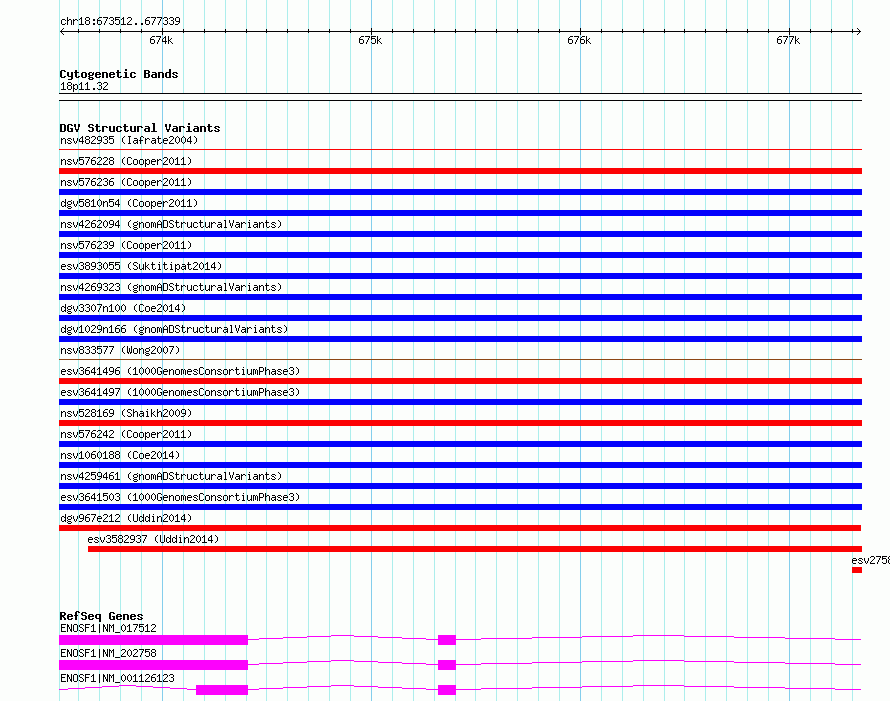Click the red bar under esv3641496
The width and height of the screenshot is (890, 701).
tap(460, 381)
